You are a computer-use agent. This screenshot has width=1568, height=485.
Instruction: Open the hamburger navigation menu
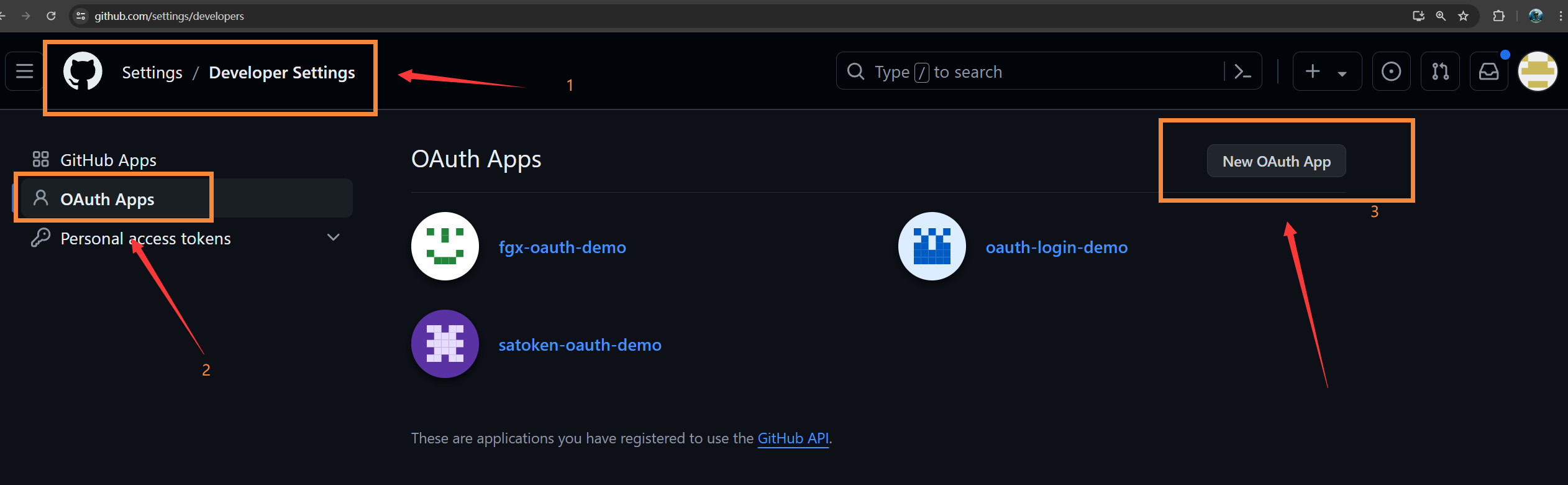tap(25, 72)
